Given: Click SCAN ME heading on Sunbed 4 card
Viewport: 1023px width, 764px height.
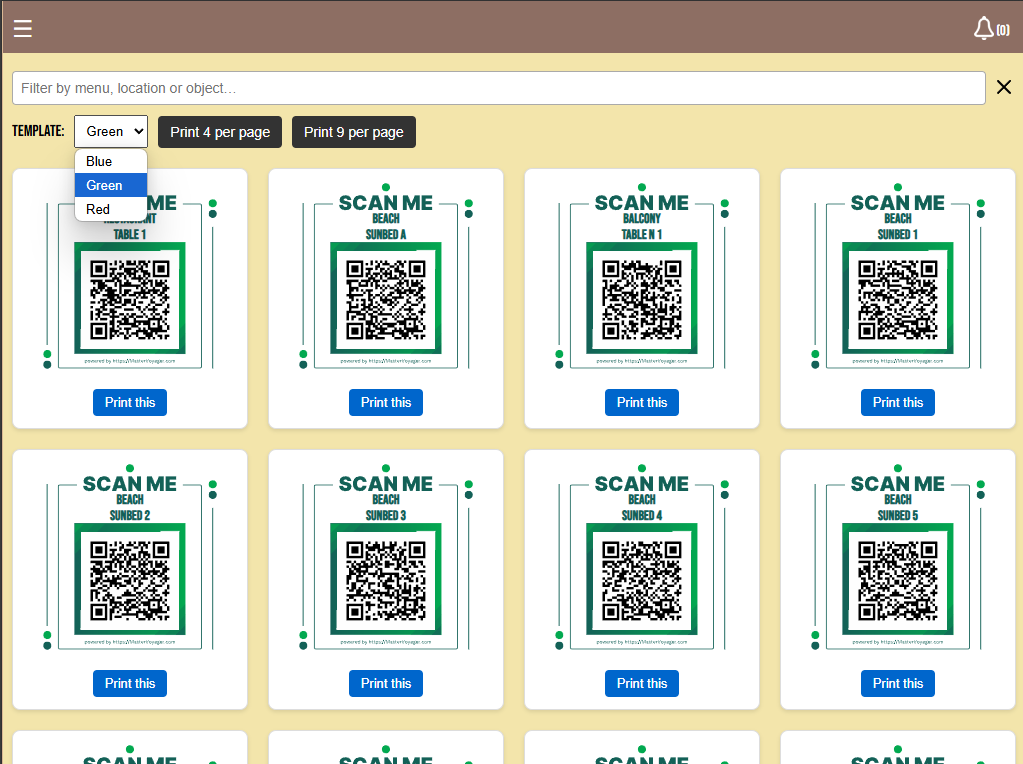Looking at the screenshot, I should [x=642, y=483].
